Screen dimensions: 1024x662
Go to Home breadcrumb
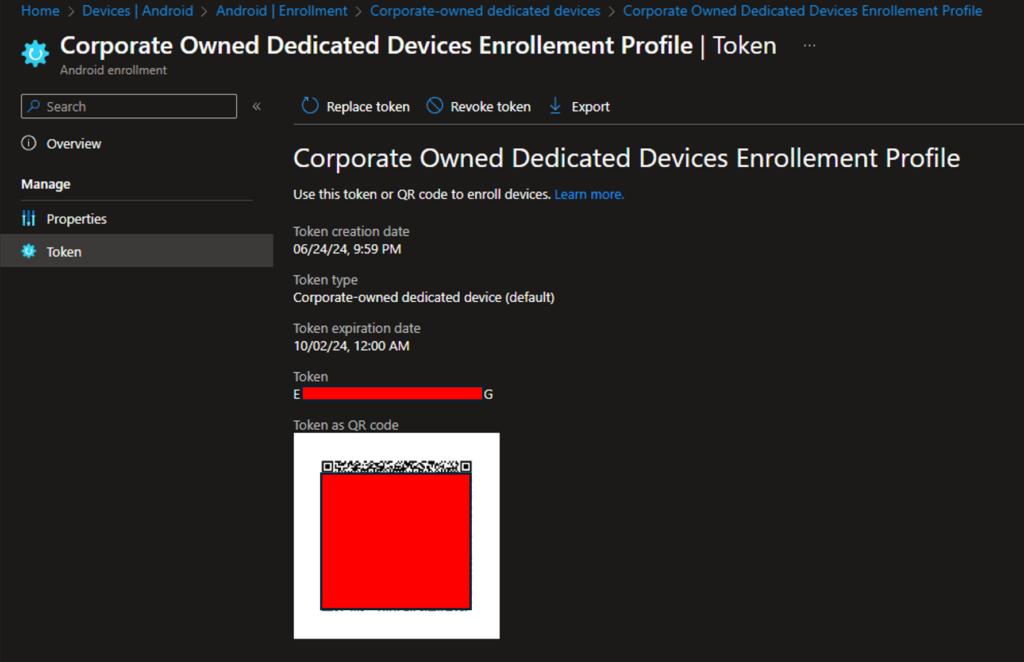[40, 10]
